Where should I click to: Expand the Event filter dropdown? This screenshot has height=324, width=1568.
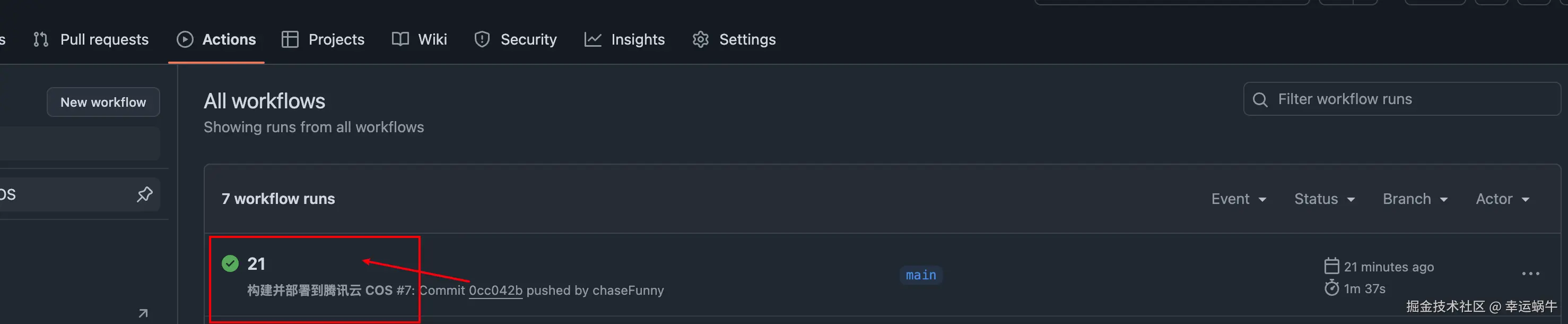coord(1238,199)
